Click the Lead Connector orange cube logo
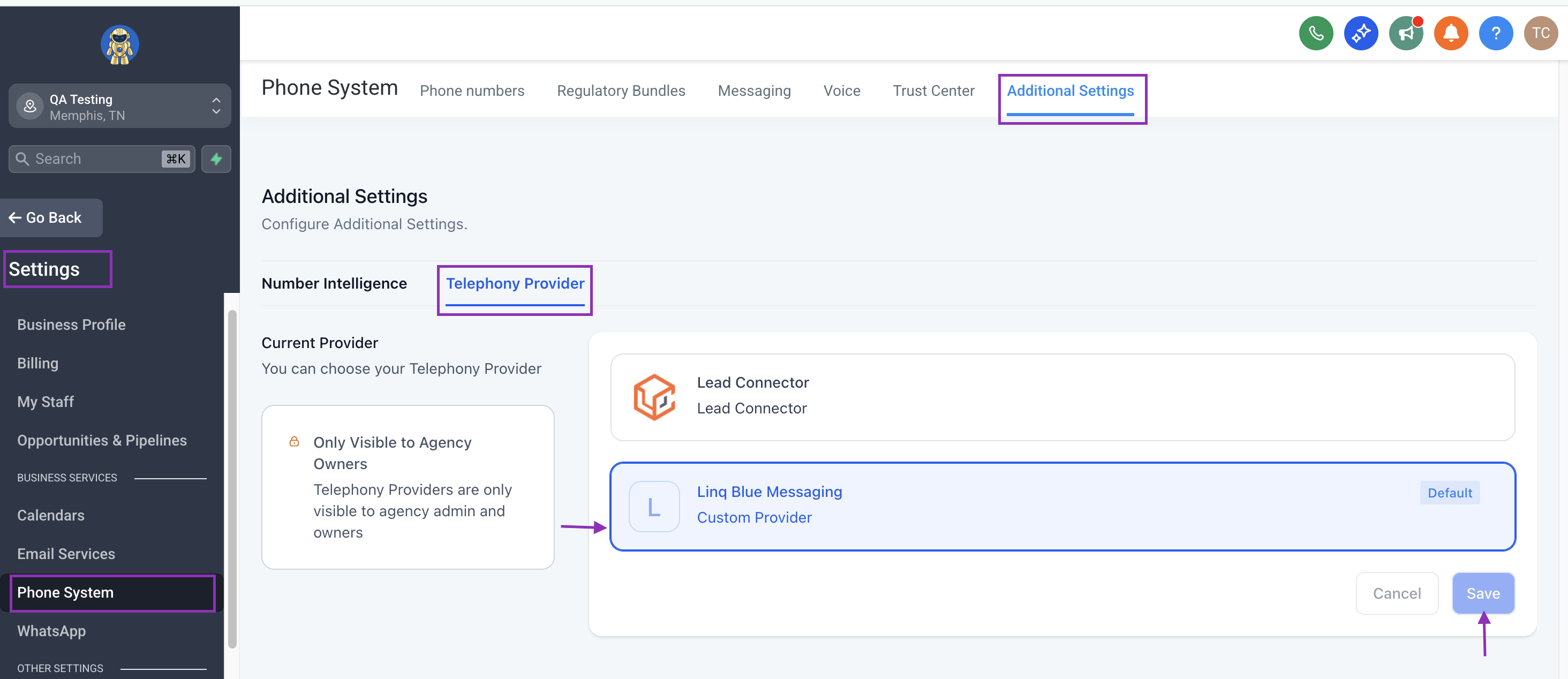This screenshot has height=679, width=1568. tap(654, 397)
